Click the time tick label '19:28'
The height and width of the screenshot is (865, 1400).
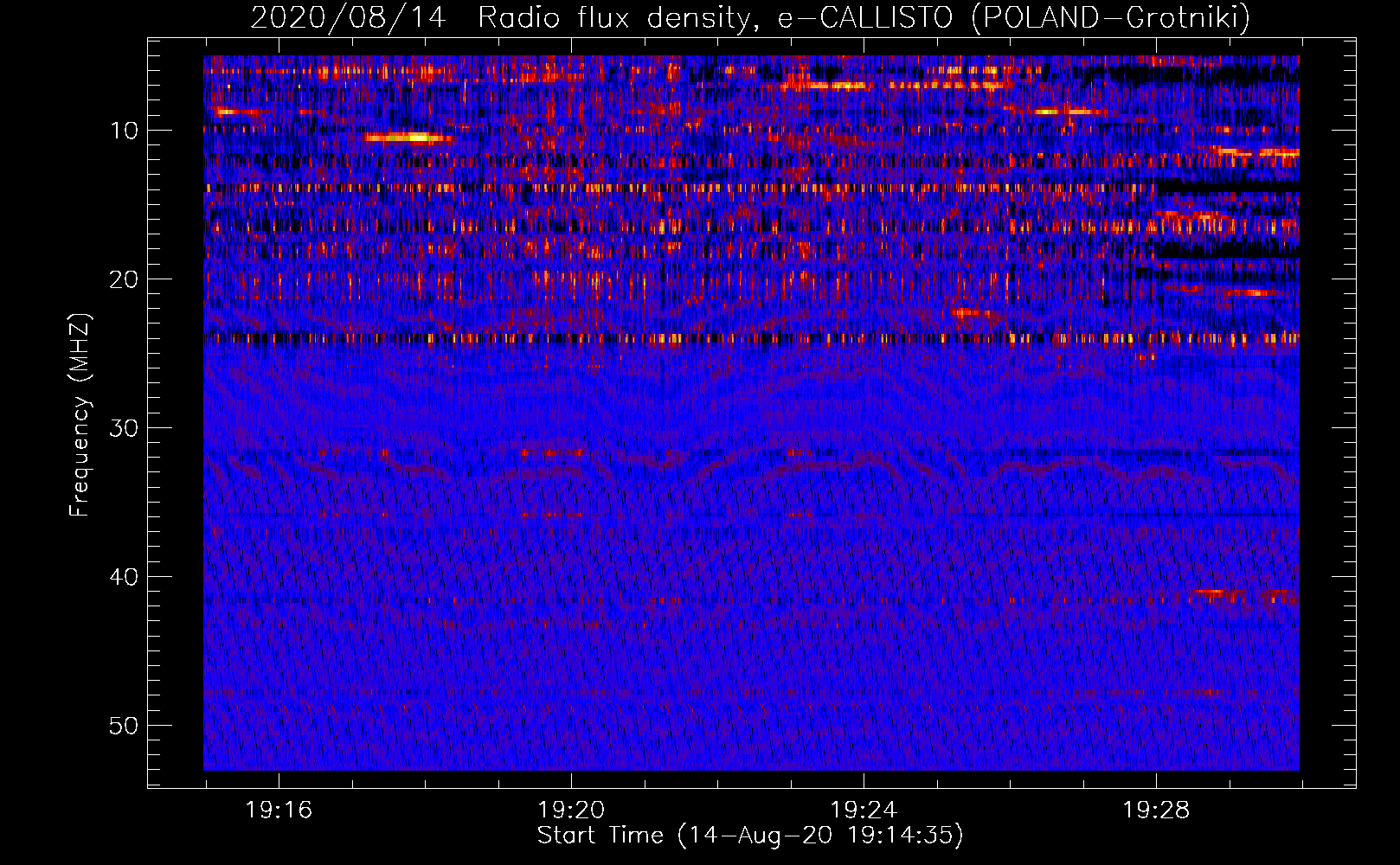click(1156, 811)
